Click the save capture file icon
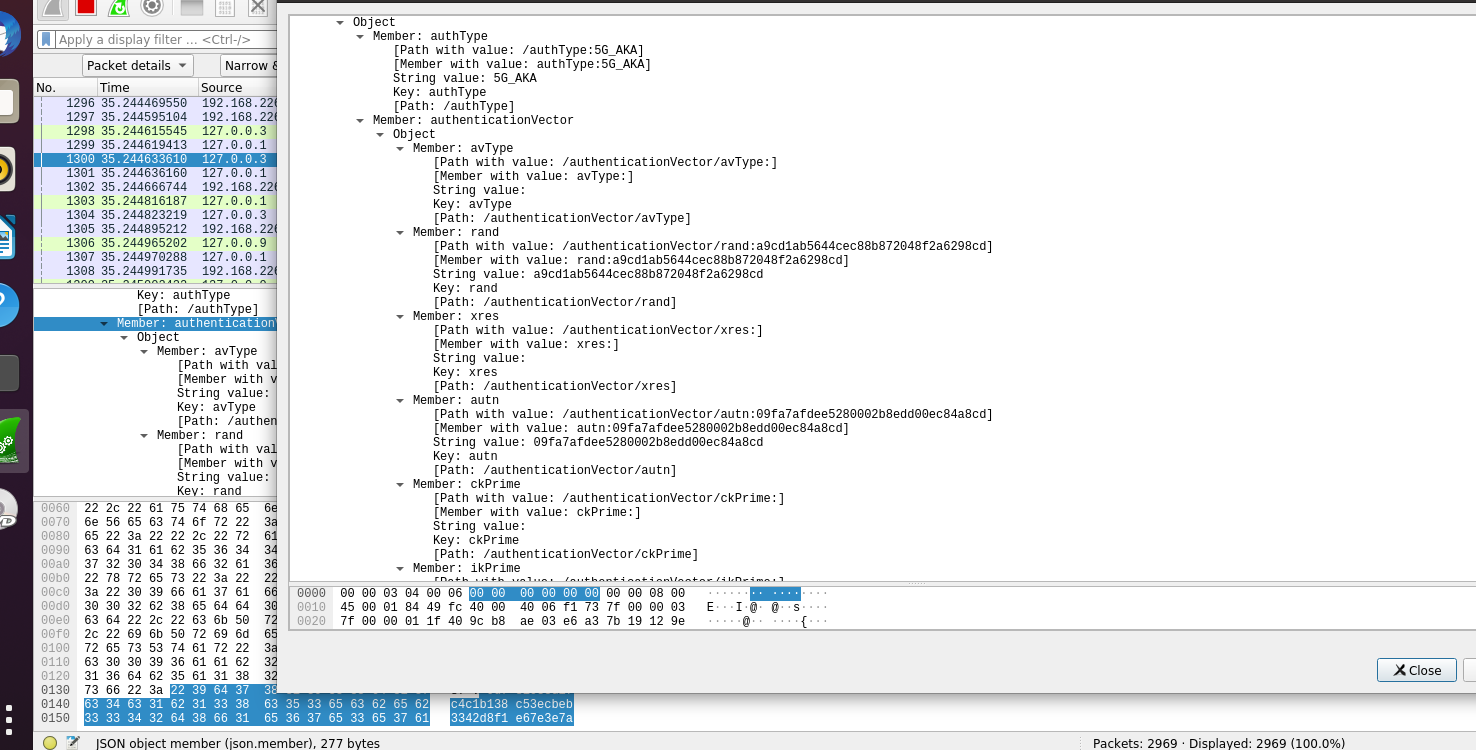 coord(226,7)
